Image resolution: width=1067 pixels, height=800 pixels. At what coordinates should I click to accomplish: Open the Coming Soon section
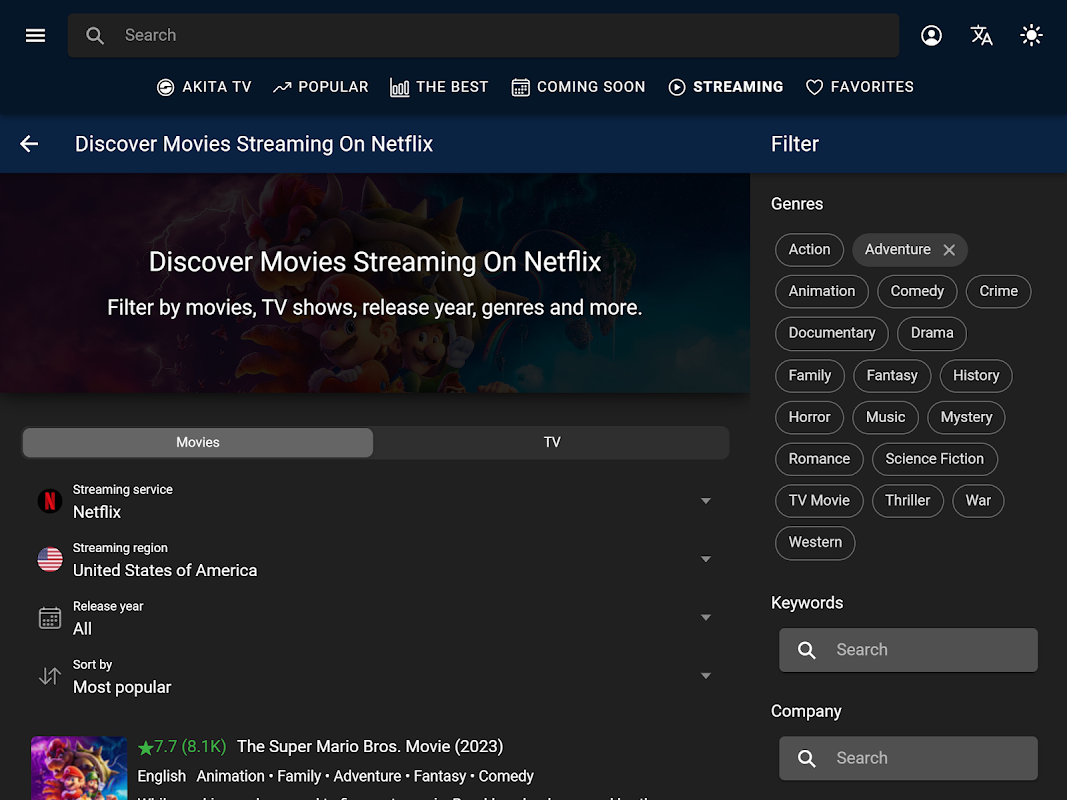(578, 87)
